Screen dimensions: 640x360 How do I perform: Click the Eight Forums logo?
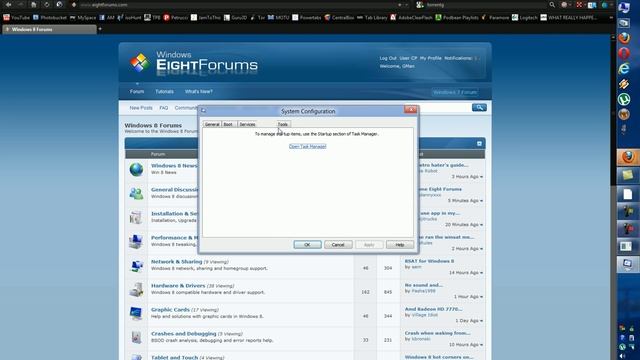click(194, 63)
